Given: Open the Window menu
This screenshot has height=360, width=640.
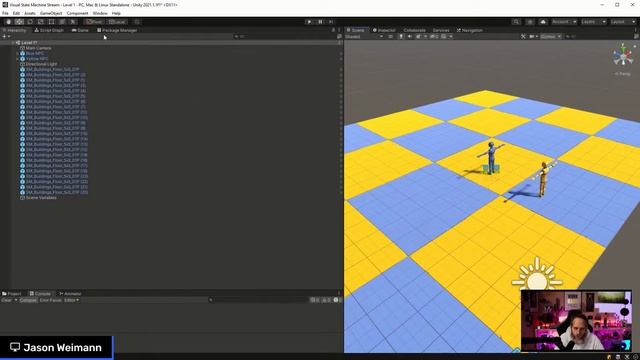Looking at the screenshot, I should click(x=100, y=13).
